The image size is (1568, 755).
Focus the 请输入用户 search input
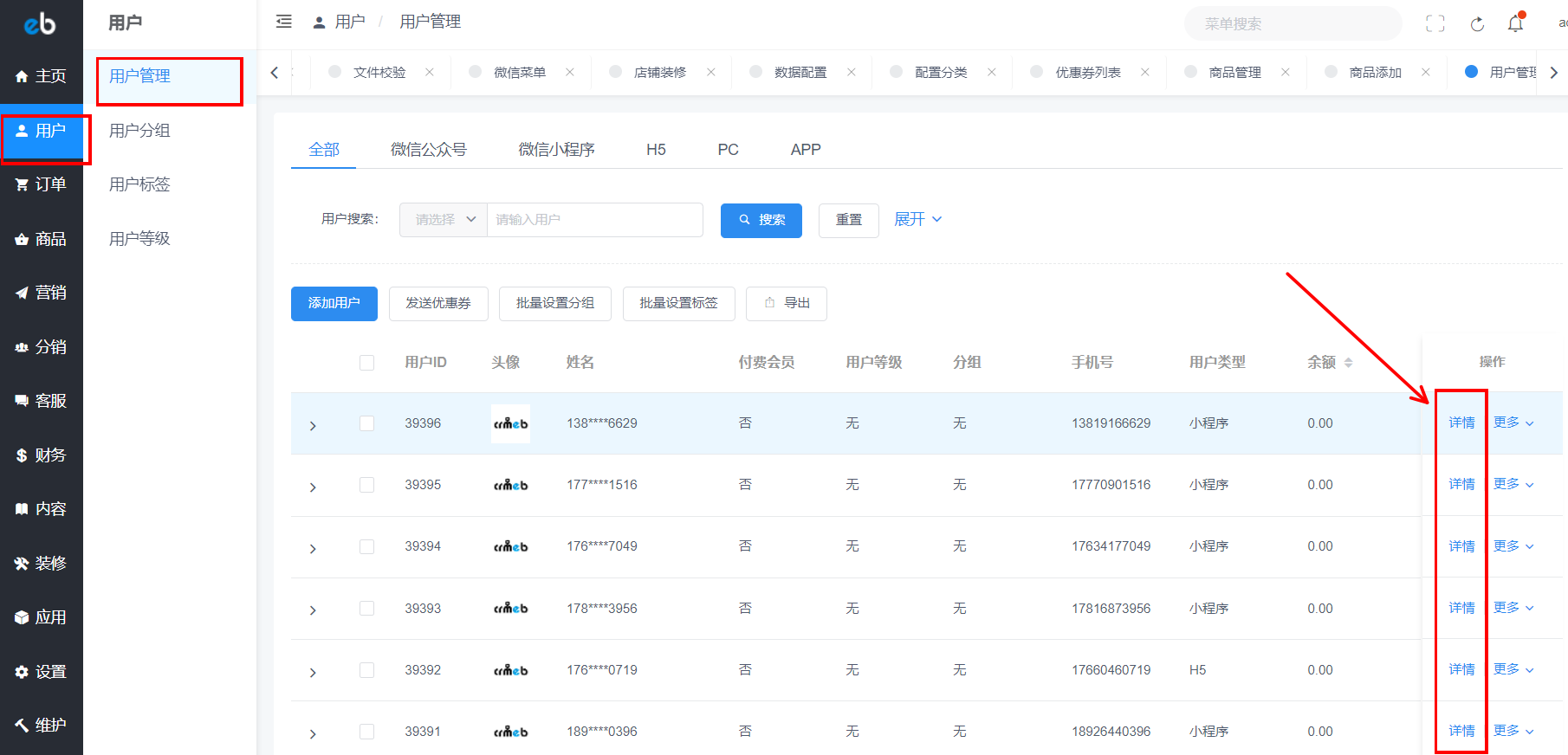[595, 220]
